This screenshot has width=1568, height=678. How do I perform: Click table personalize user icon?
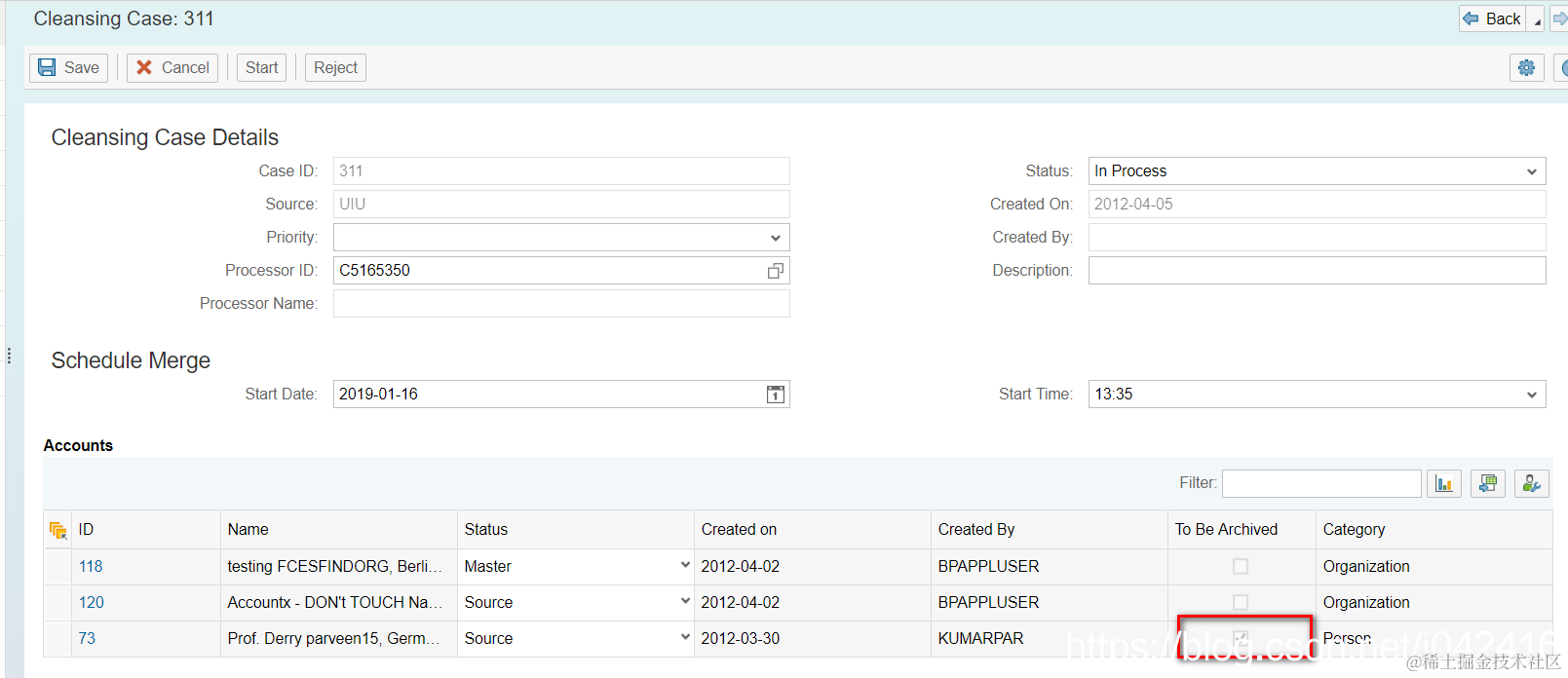point(1532,483)
